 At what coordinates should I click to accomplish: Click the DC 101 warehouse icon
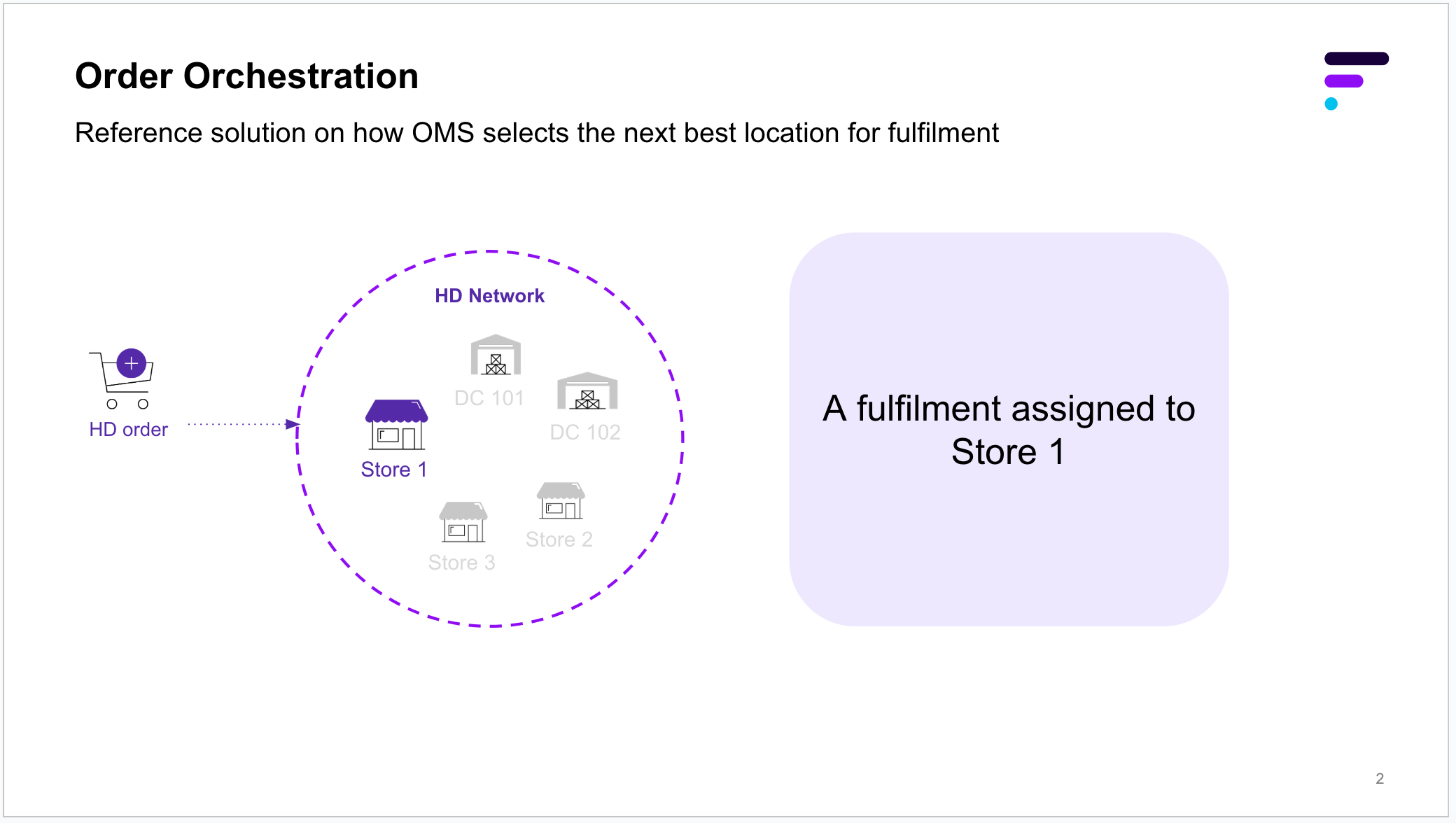[496, 355]
